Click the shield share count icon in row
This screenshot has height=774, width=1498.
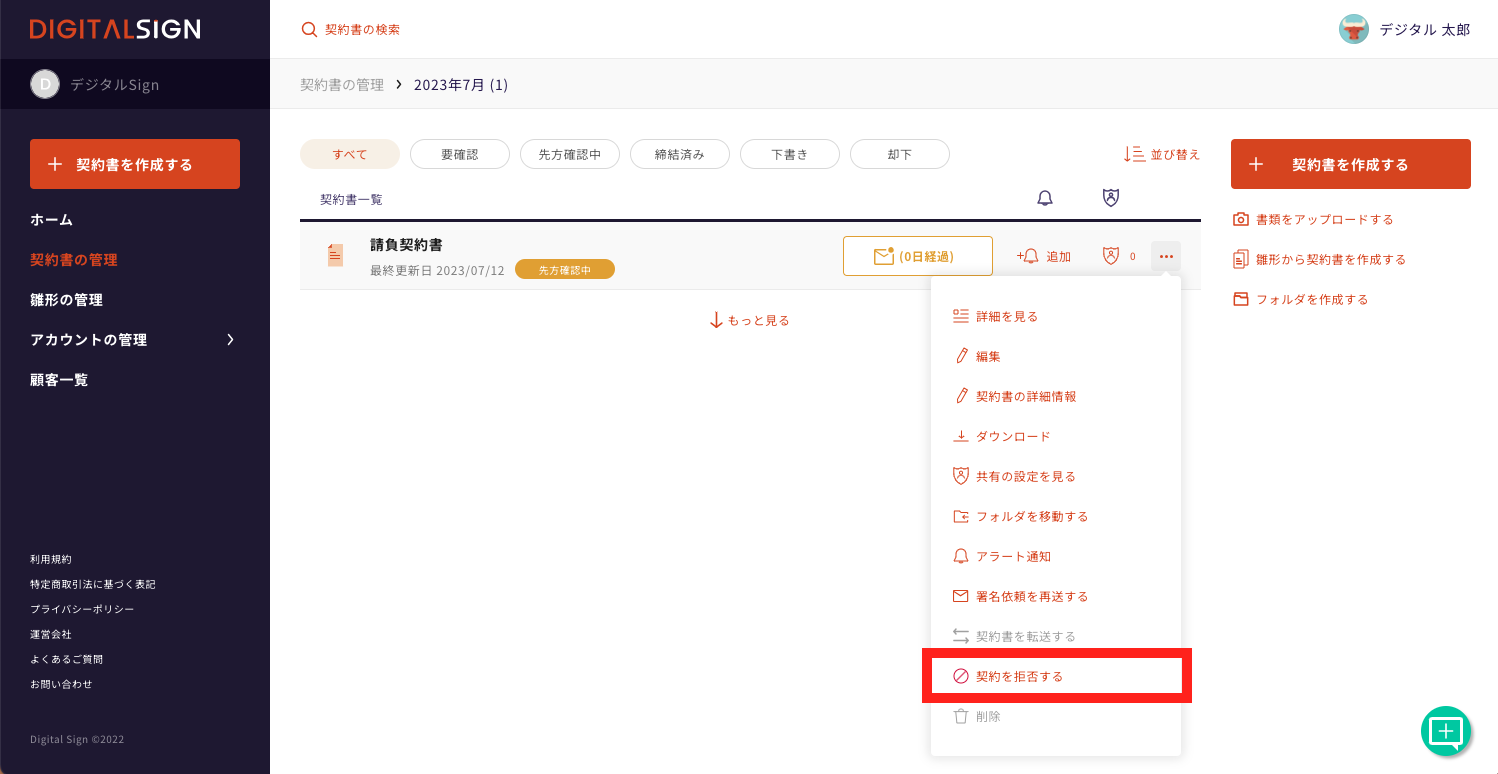(1111, 256)
